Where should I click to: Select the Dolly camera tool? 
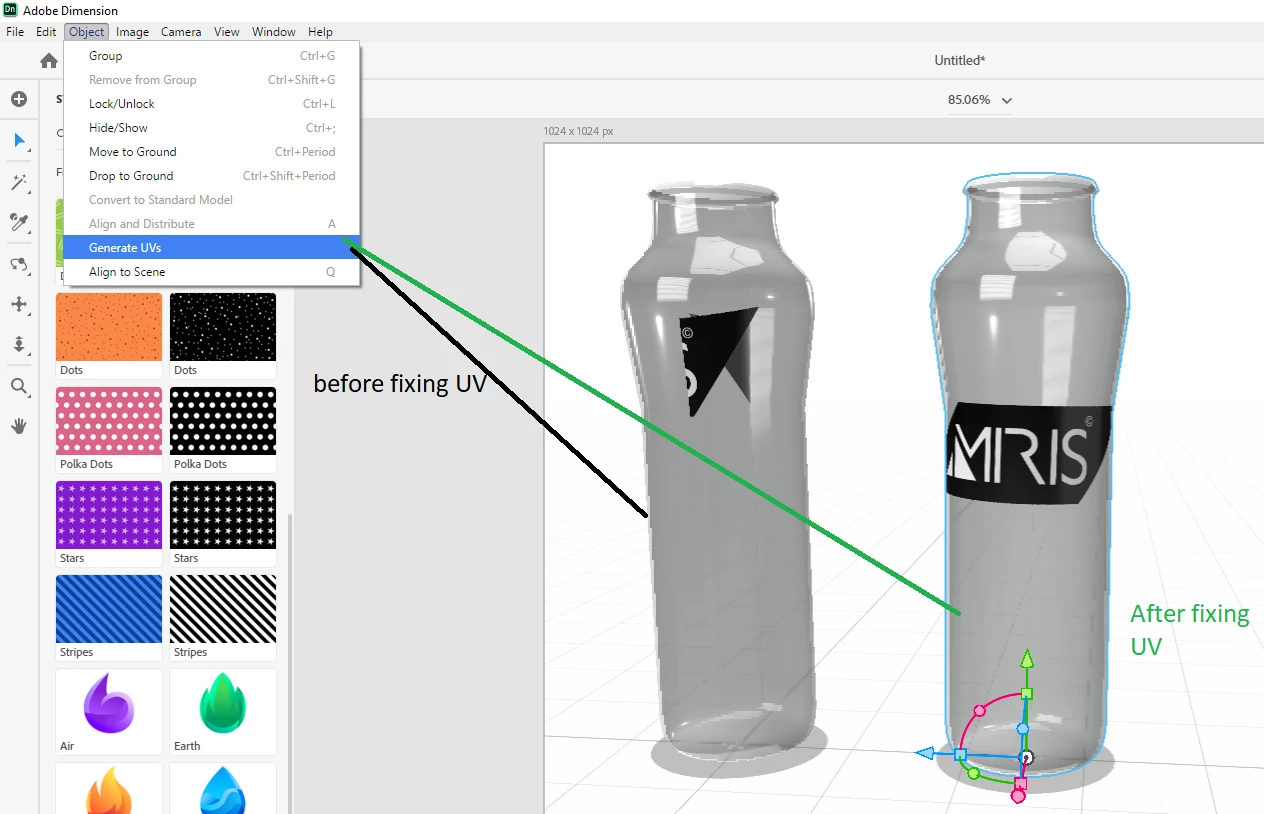(19, 345)
